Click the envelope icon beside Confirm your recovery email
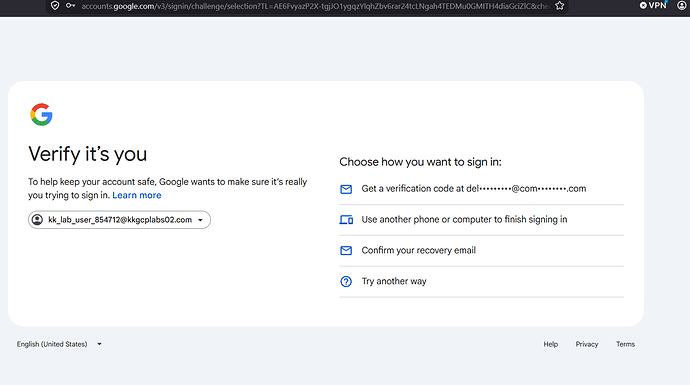Image resolution: width=690 pixels, height=385 pixels. coord(346,250)
